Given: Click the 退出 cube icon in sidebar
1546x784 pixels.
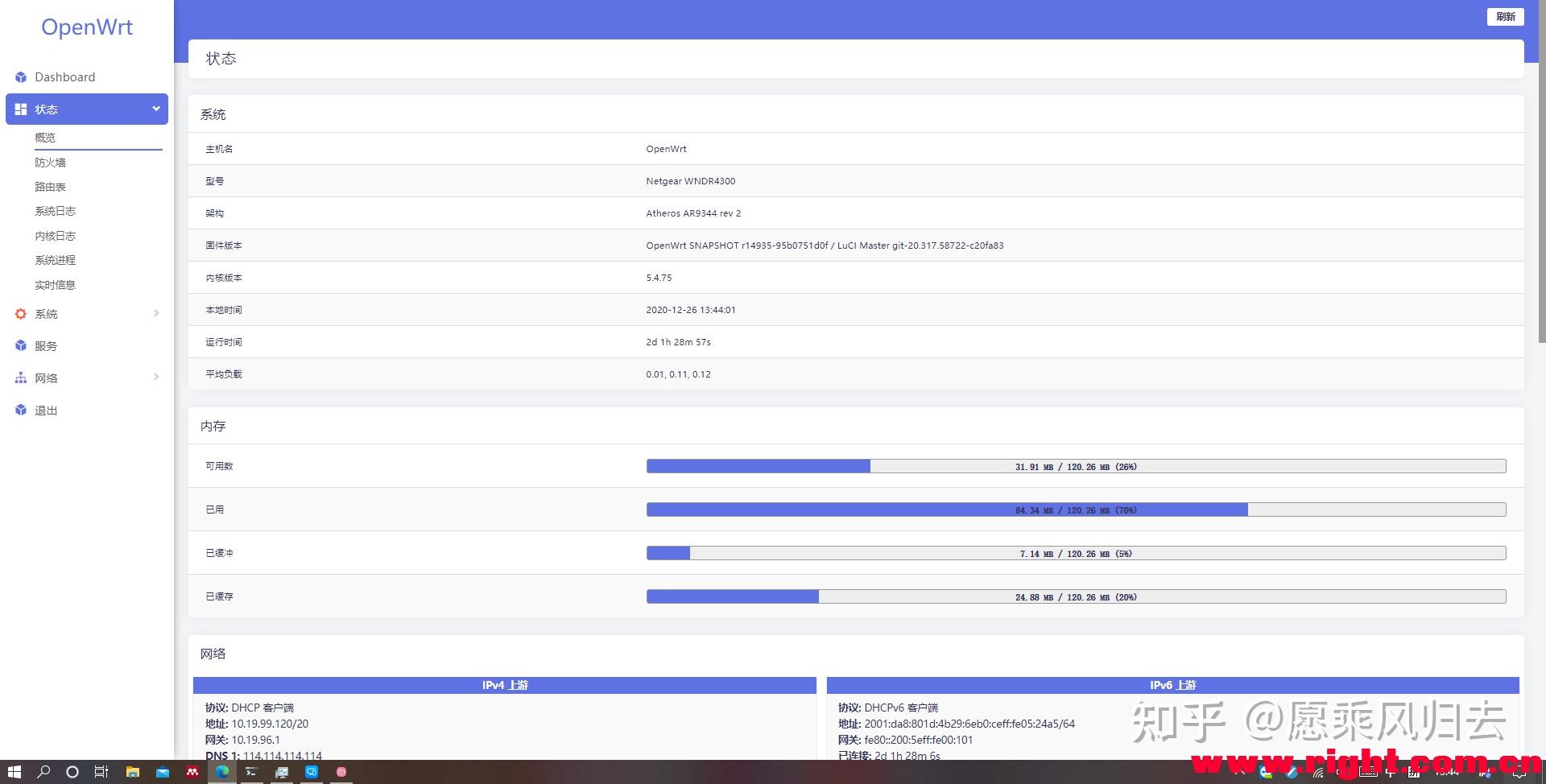Looking at the screenshot, I should (21, 411).
